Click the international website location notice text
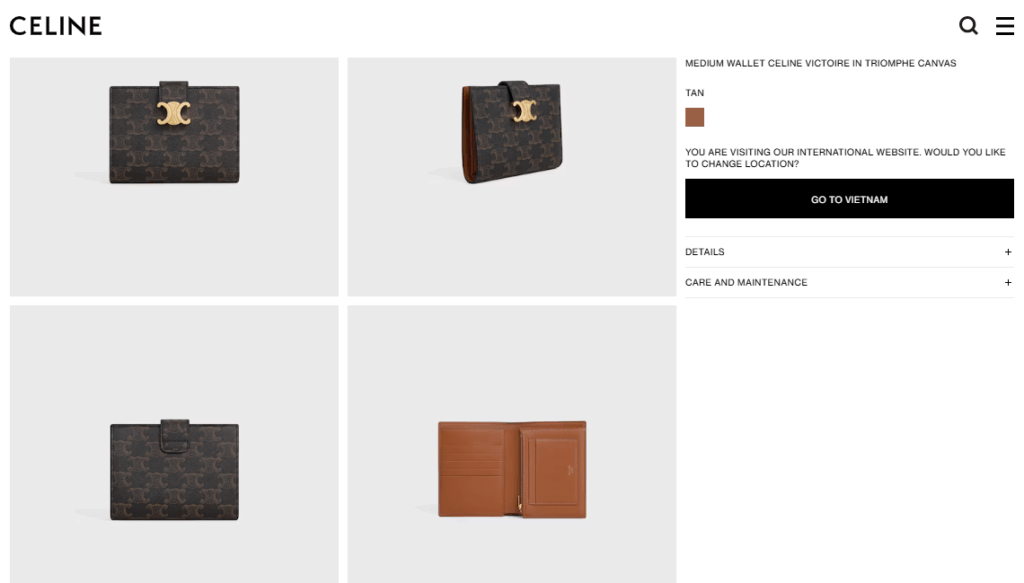 (x=845, y=158)
